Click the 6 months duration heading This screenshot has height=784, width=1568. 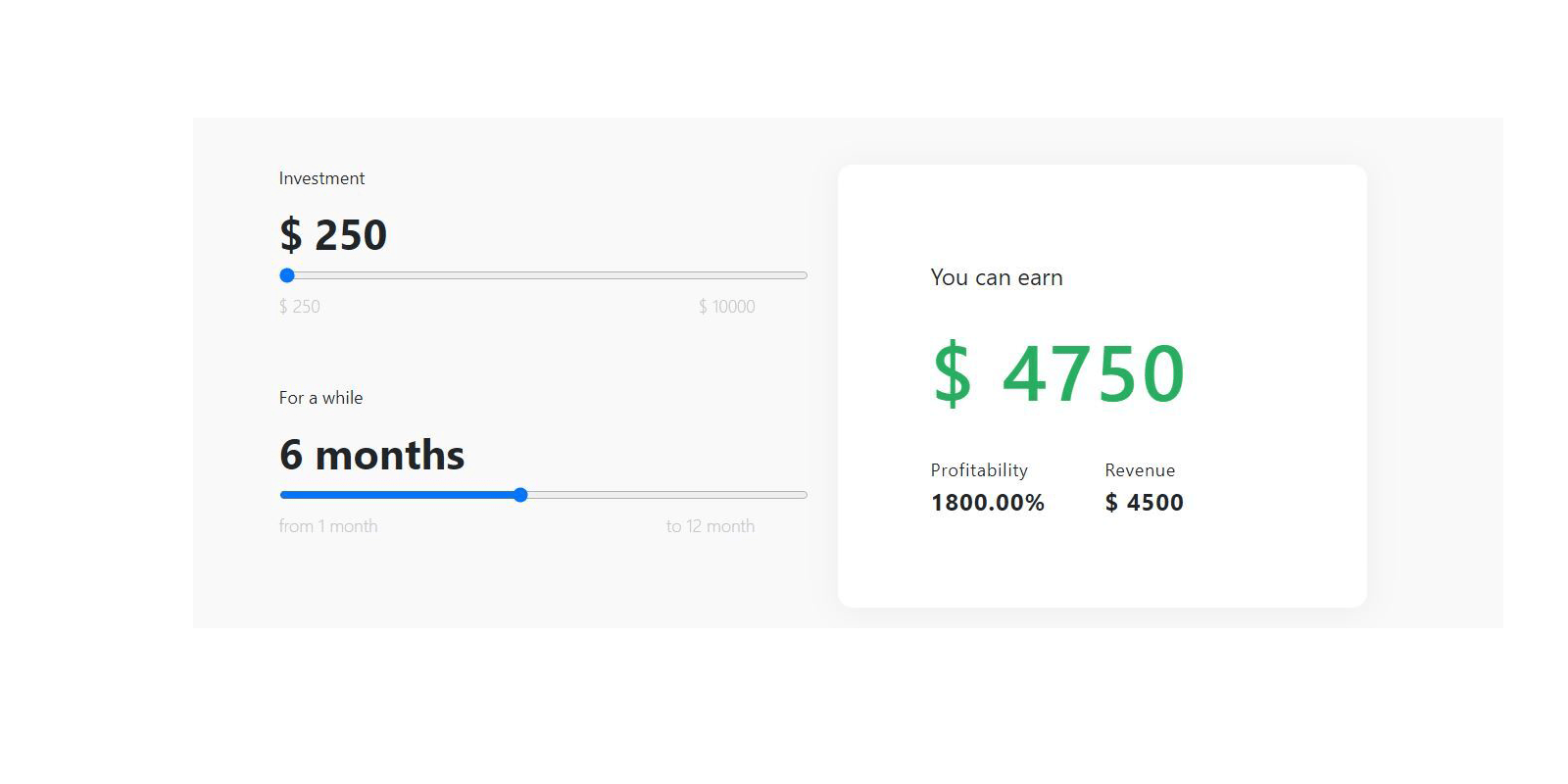371,455
